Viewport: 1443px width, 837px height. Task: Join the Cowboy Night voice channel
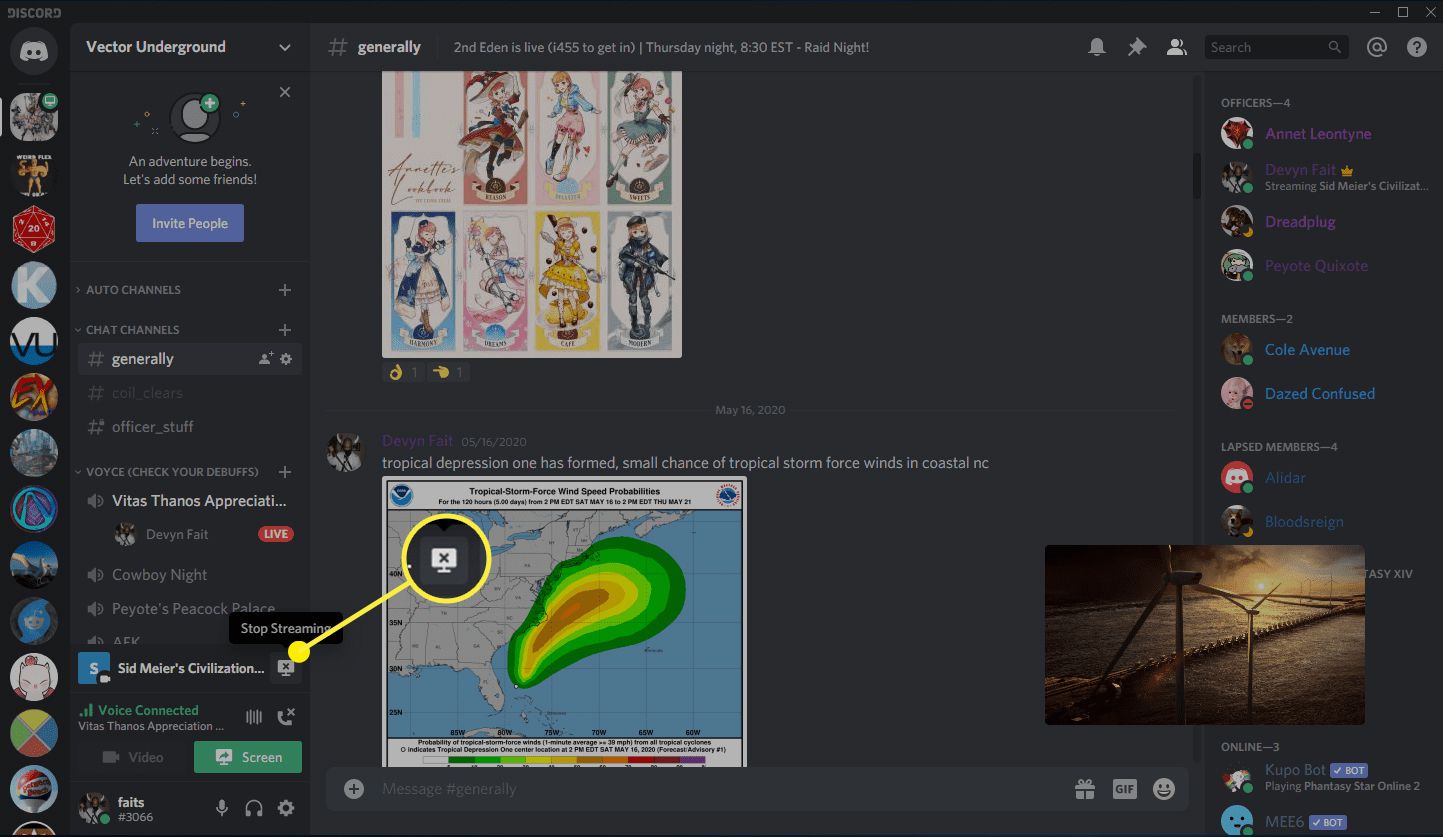(x=160, y=575)
